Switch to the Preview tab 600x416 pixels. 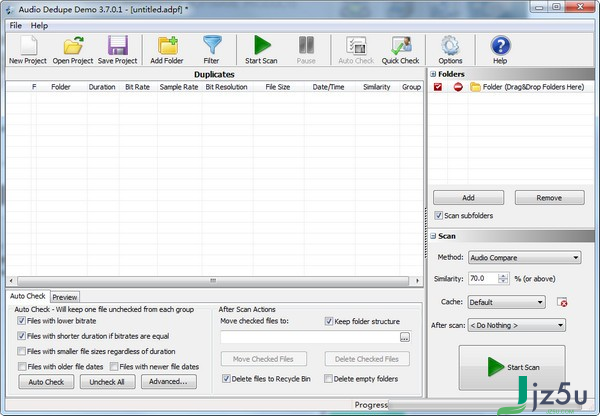(x=65, y=297)
